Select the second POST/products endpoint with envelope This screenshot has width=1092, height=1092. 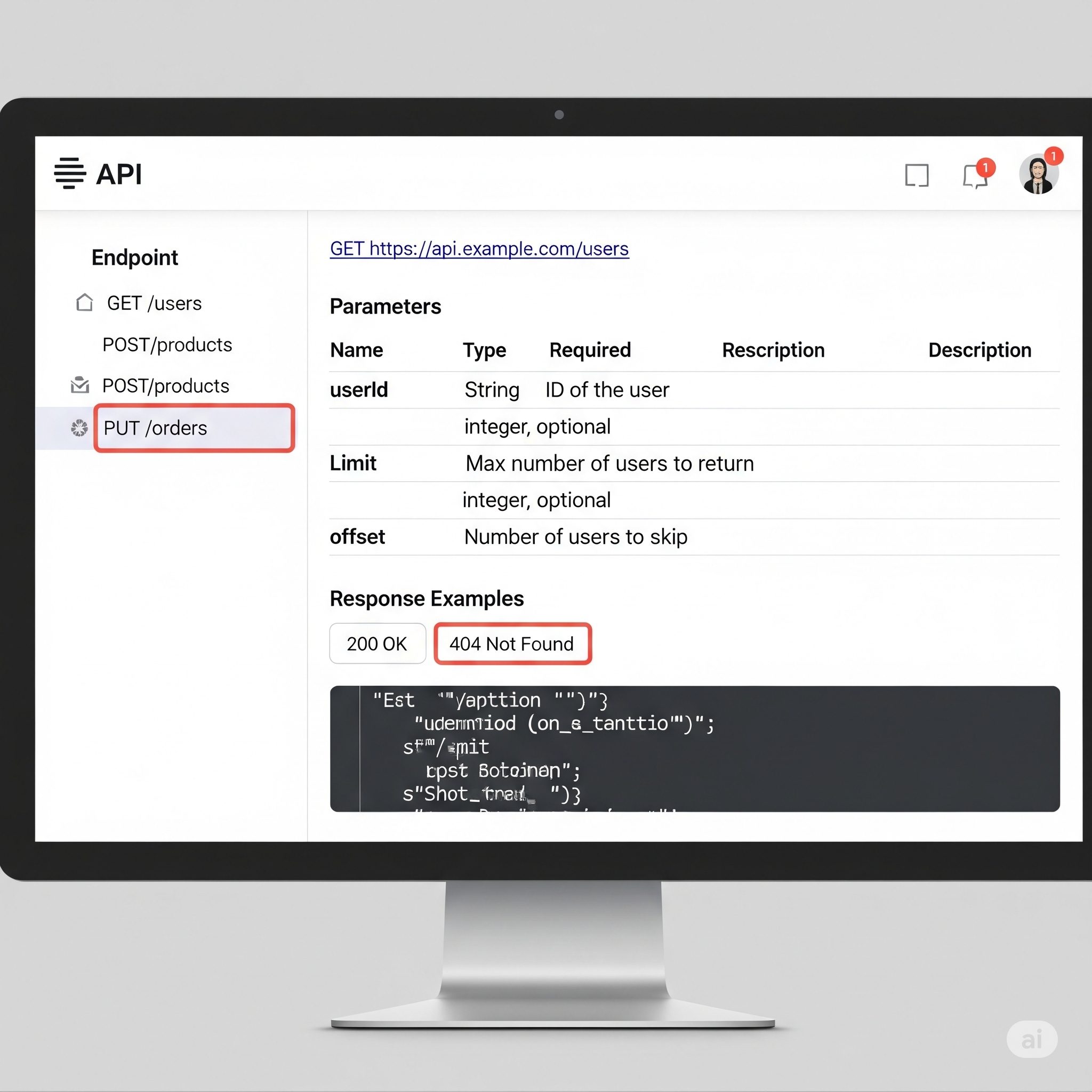coord(166,386)
